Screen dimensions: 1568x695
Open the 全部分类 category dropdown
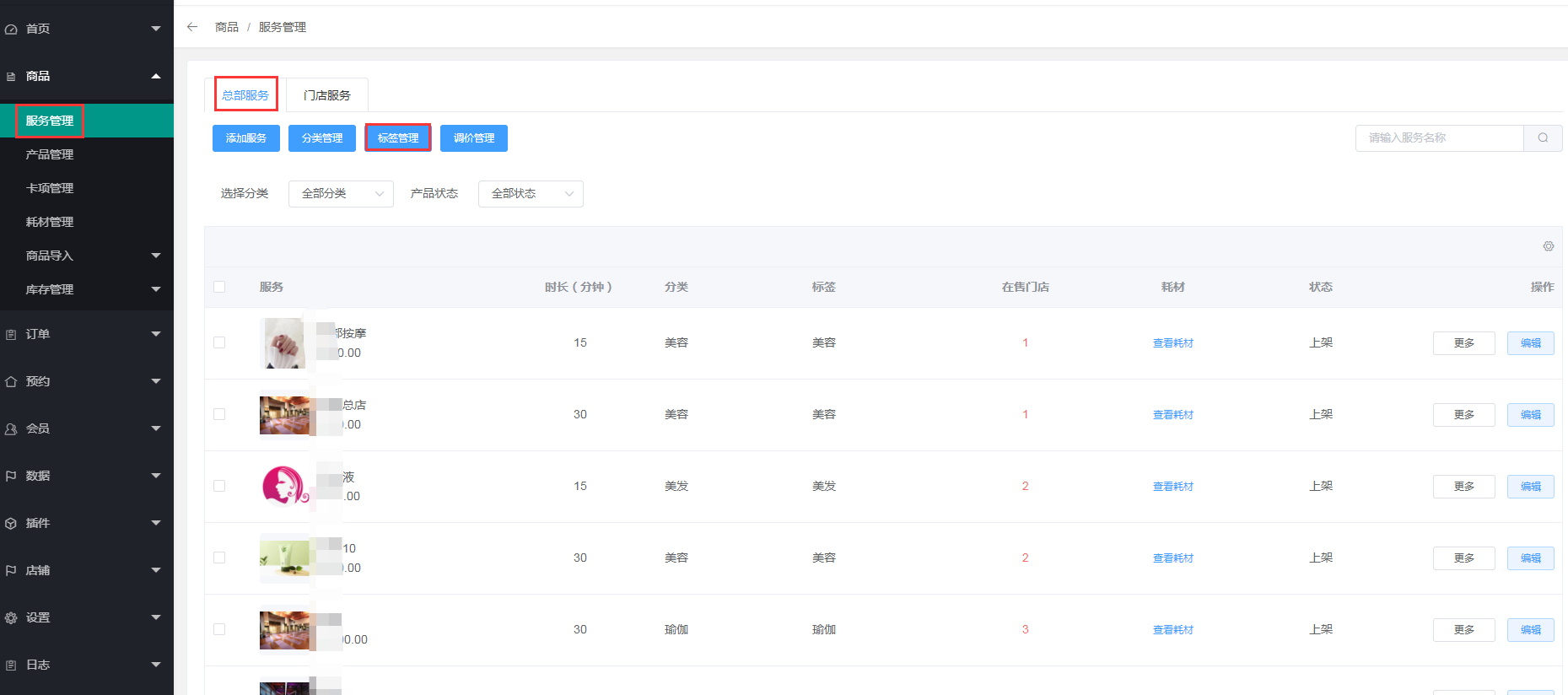pos(341,194)
